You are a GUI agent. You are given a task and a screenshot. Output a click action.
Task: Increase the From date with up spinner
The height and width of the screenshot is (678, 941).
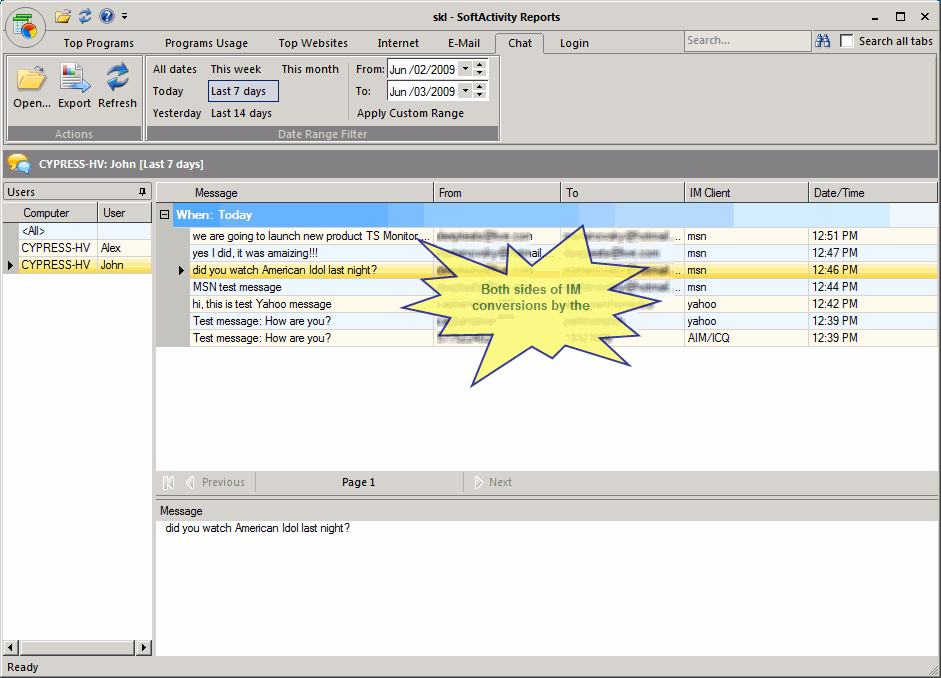click(x=480, y=65)
